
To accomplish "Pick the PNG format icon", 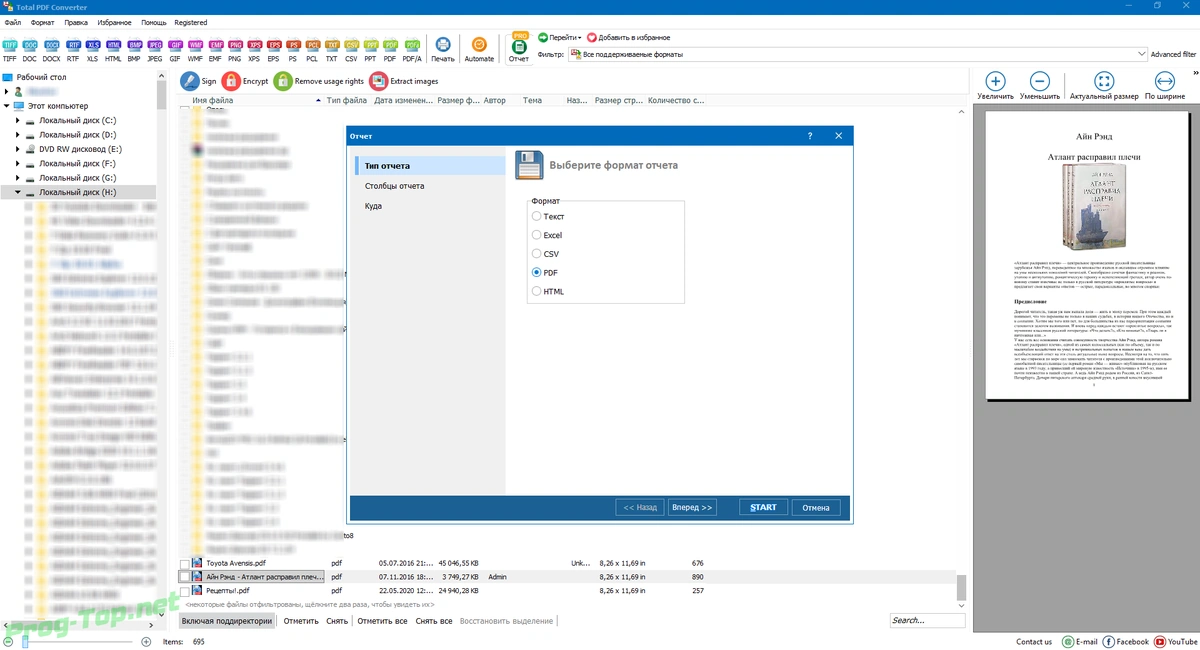I will 235,49.
